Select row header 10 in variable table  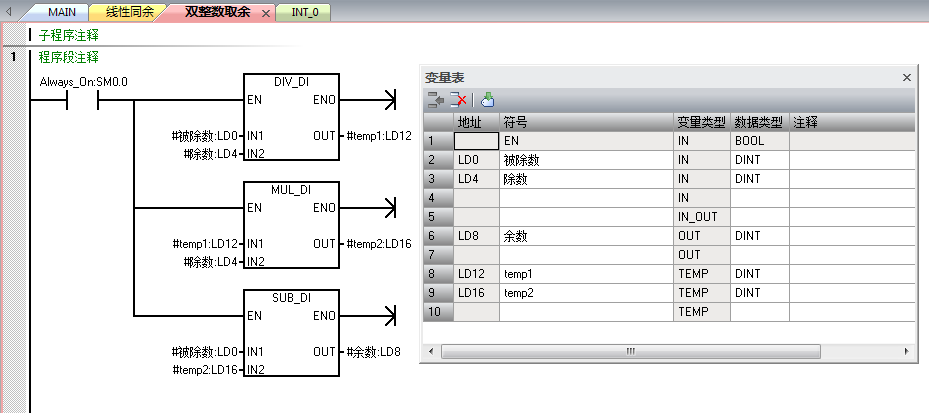click(x=438, y=312)
